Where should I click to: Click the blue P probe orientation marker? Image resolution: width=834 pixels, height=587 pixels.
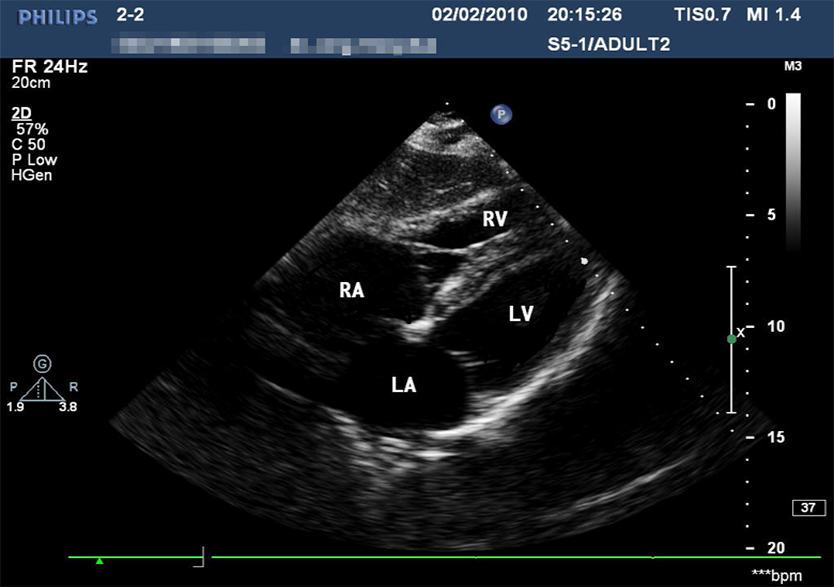(x=500, y=114)
